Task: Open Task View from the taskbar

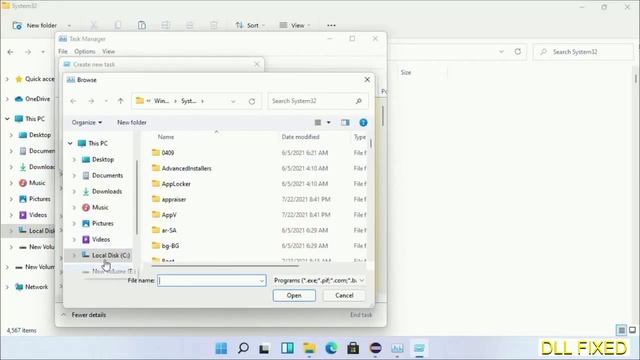Action: tap(264, 348)
